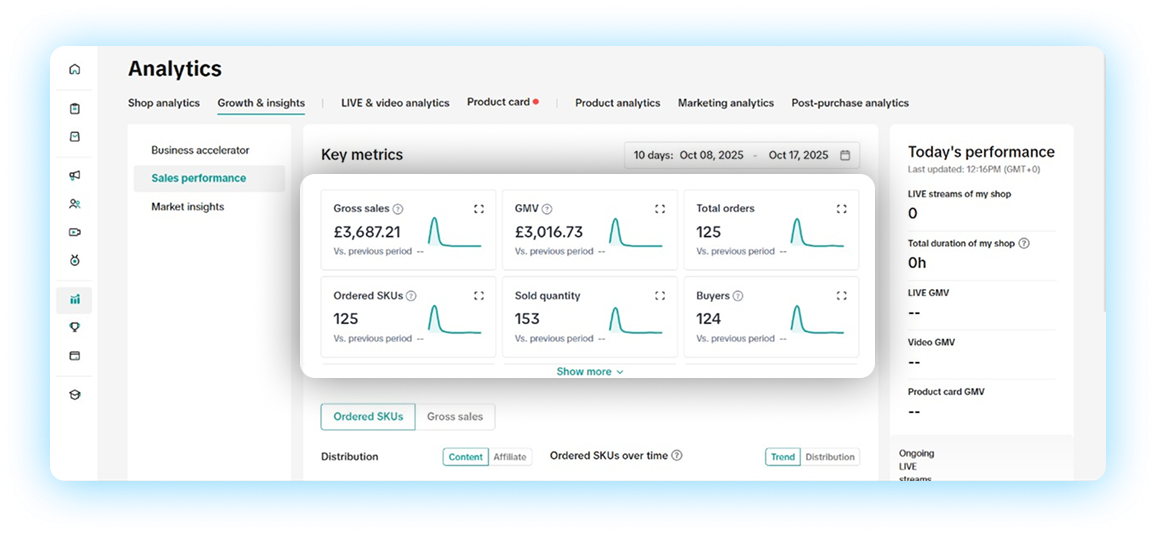Select the Trend view toggle

[783, 457]
